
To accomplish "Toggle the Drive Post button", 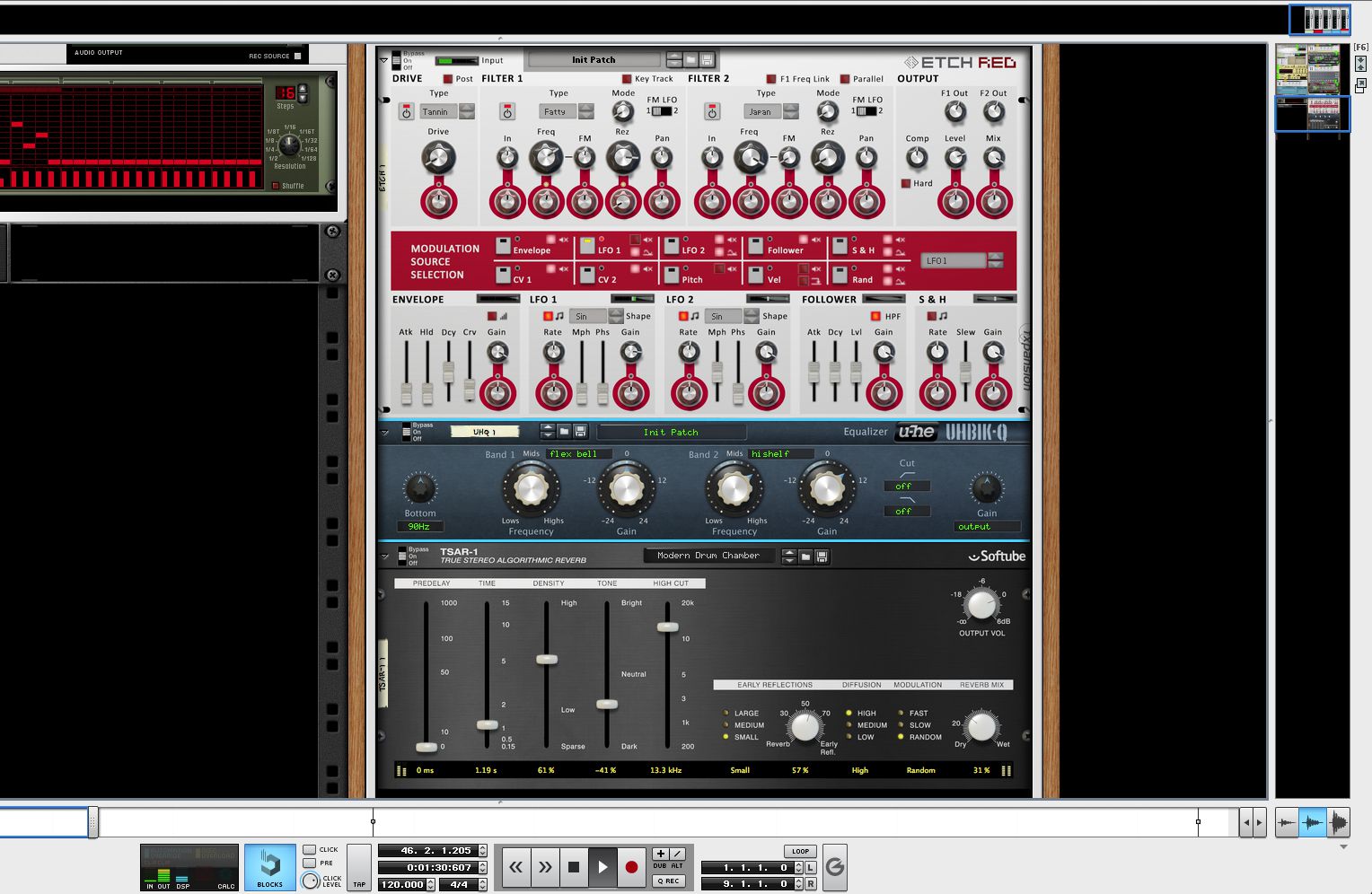I will click(x=448, y=79).
